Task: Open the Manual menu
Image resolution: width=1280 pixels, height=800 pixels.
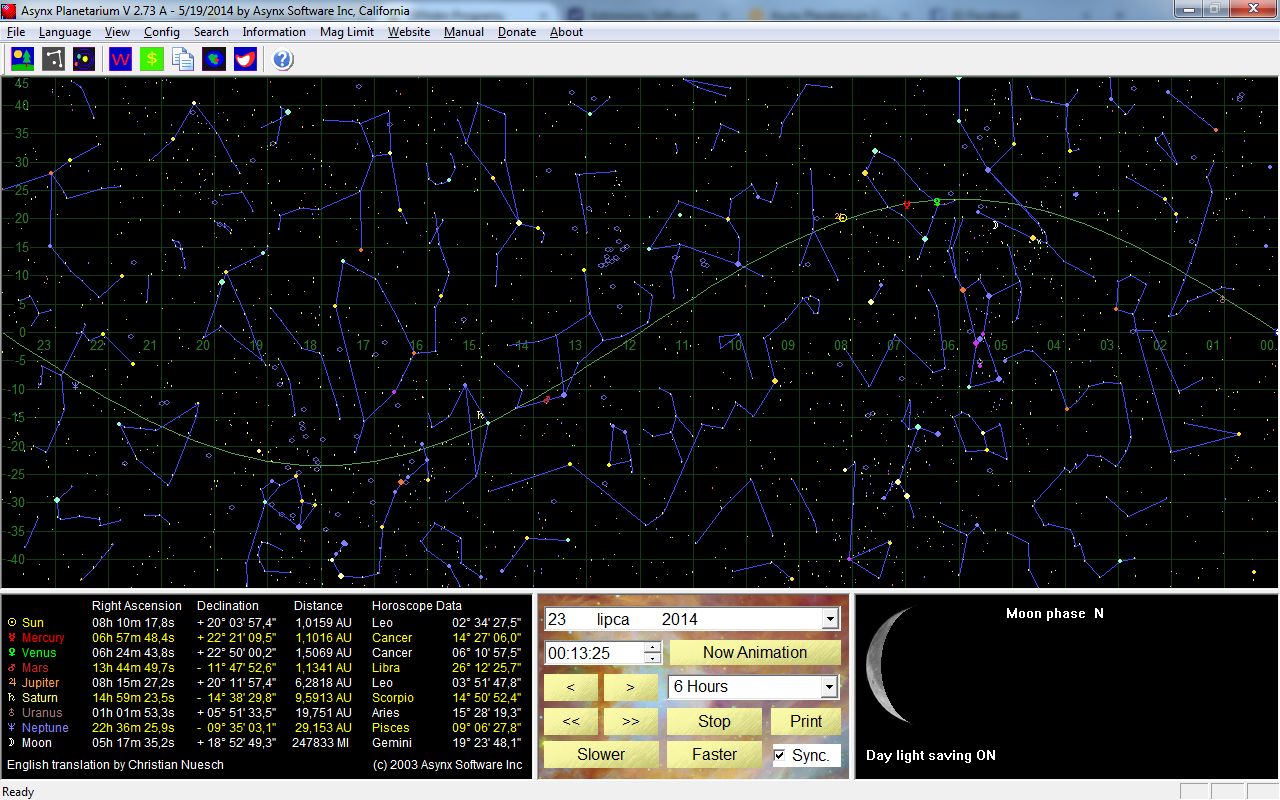Action: [464, 32]
